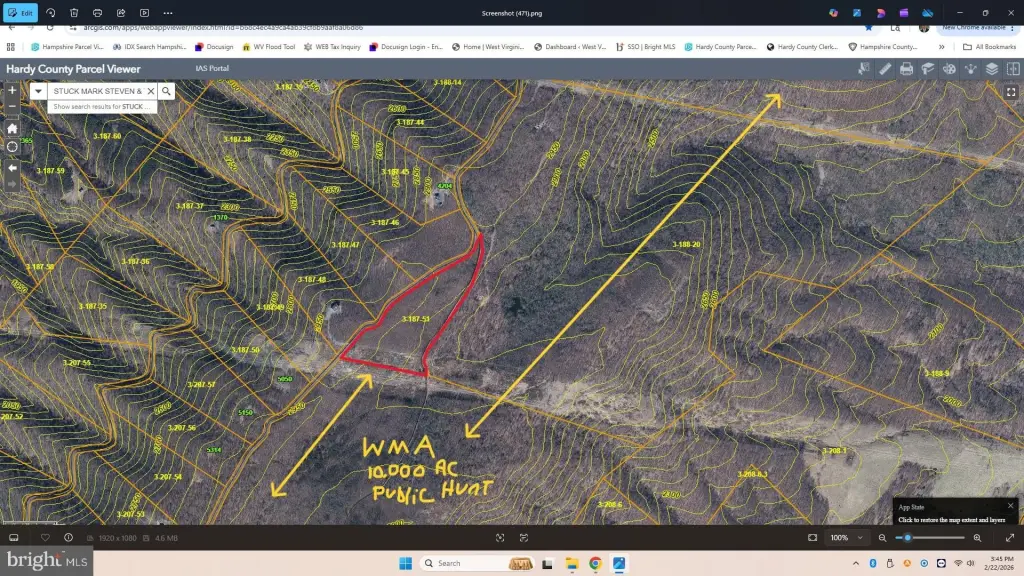Open the Layer List stack icon

click(x=991, y=69)
